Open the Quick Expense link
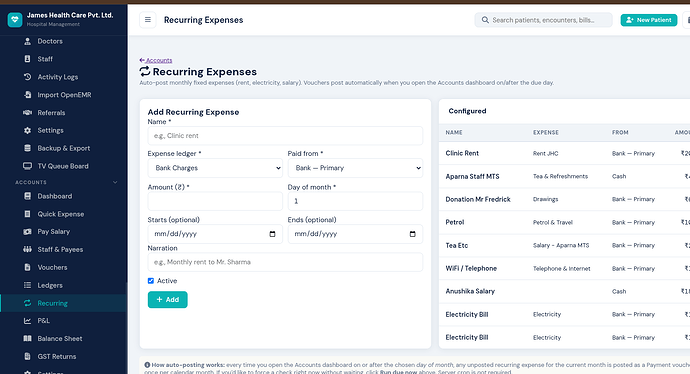Viewport: 690px width, 374px height. tap(61, 214)
